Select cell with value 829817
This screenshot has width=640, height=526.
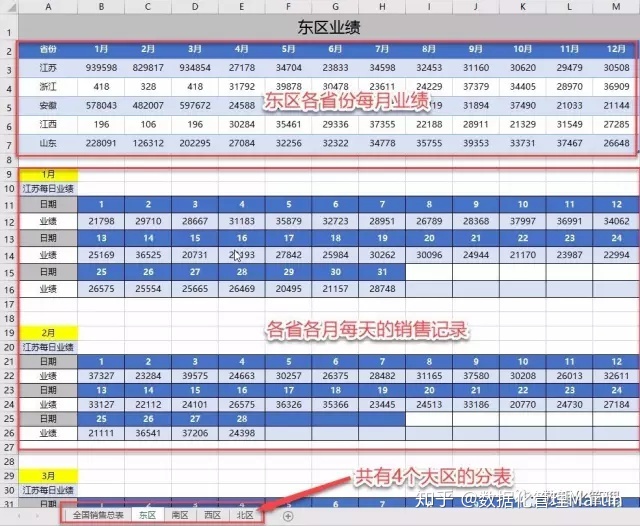(148, 68)
